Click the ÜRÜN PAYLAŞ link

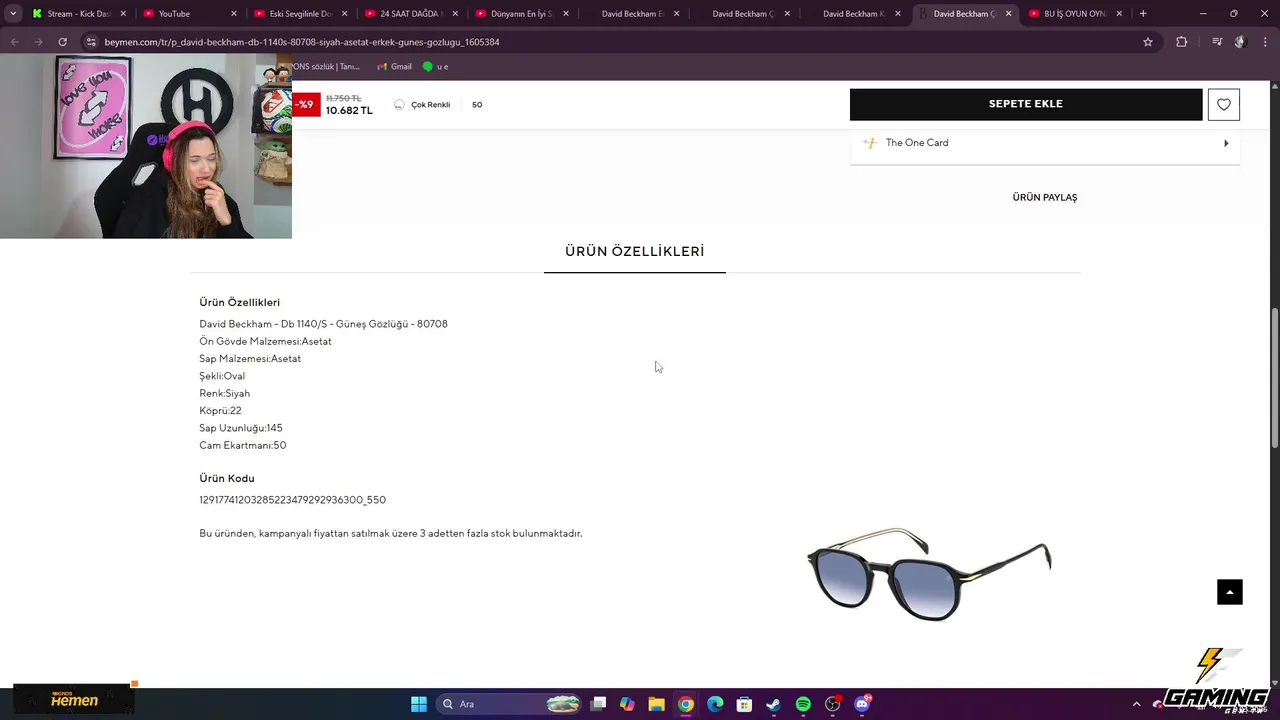(1045, 197)
